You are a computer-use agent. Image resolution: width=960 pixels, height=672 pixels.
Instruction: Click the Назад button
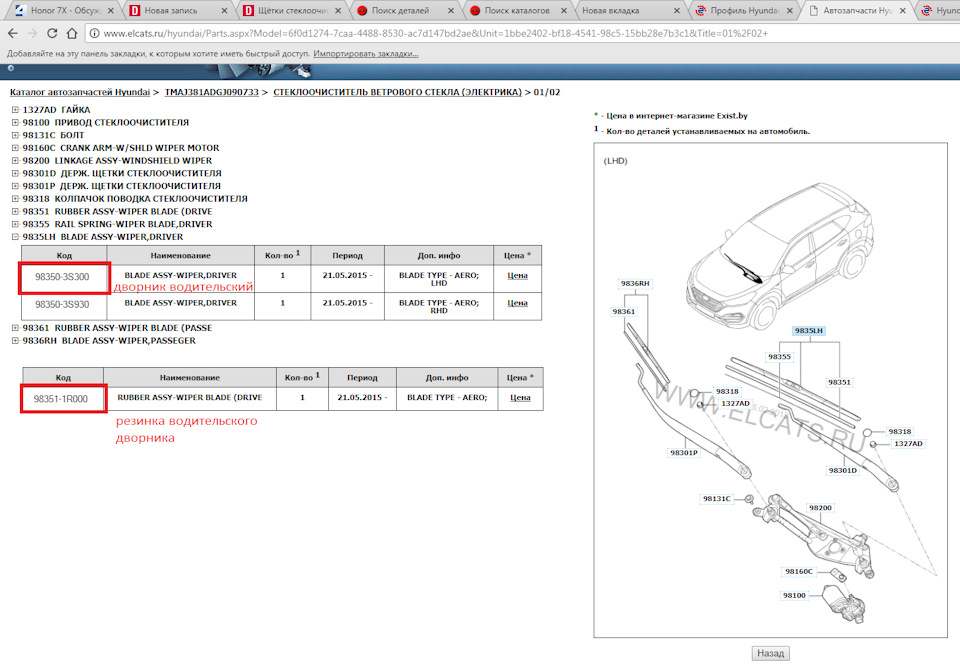[x=770, y=653]
